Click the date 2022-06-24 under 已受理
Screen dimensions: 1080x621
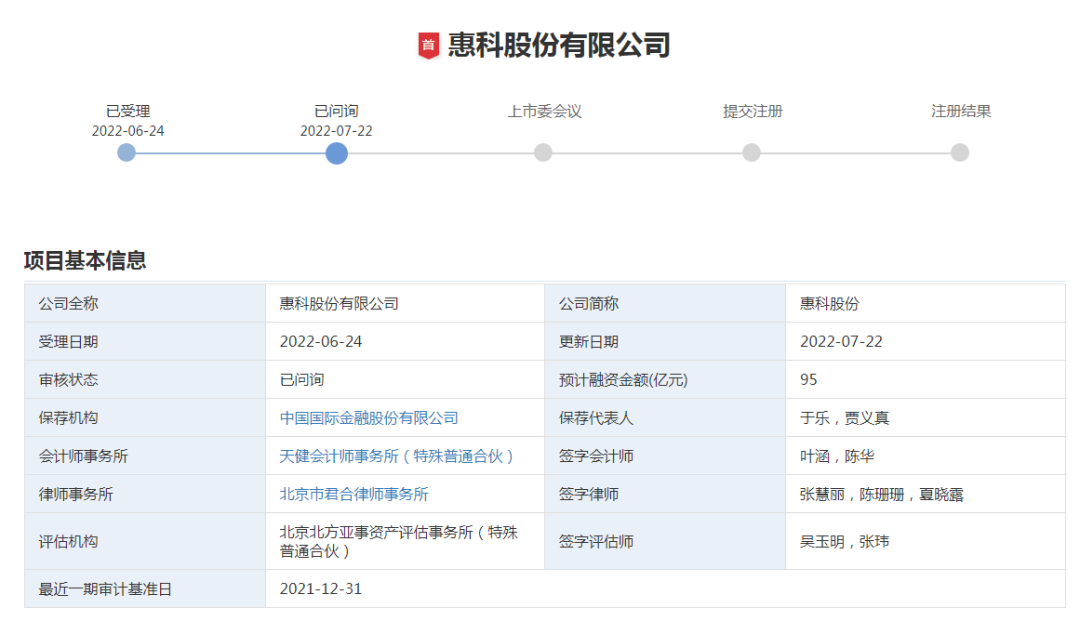click(128, 131)
